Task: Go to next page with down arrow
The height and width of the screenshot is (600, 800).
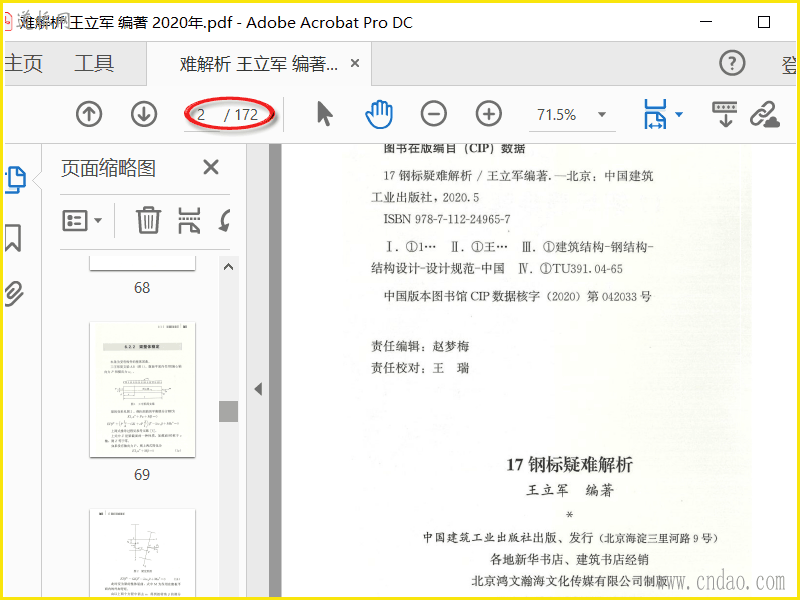Action: [144, 114]
